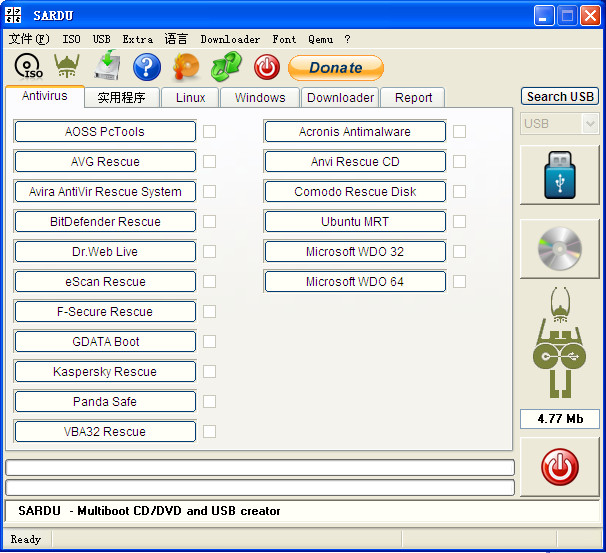The width and height of the screenshot is (606, 553).
Task: Open the 文件(F) menu
Action: 29,39
